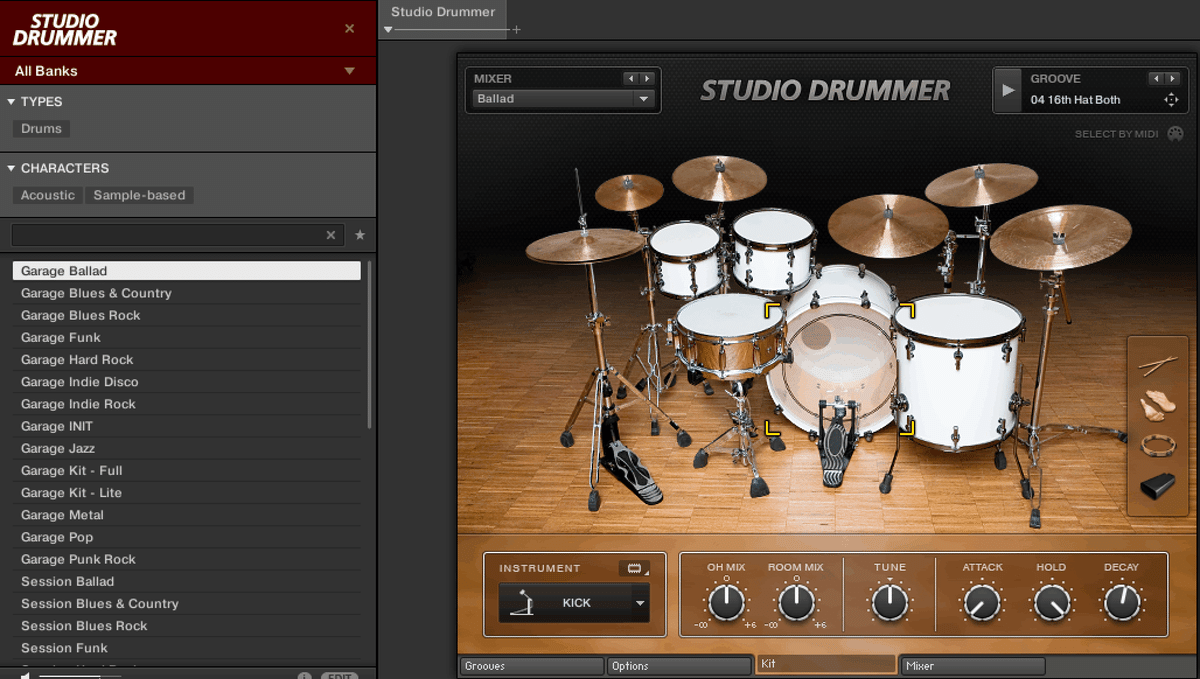Click the TUNE knob
1200x679 pixels.
890,602
